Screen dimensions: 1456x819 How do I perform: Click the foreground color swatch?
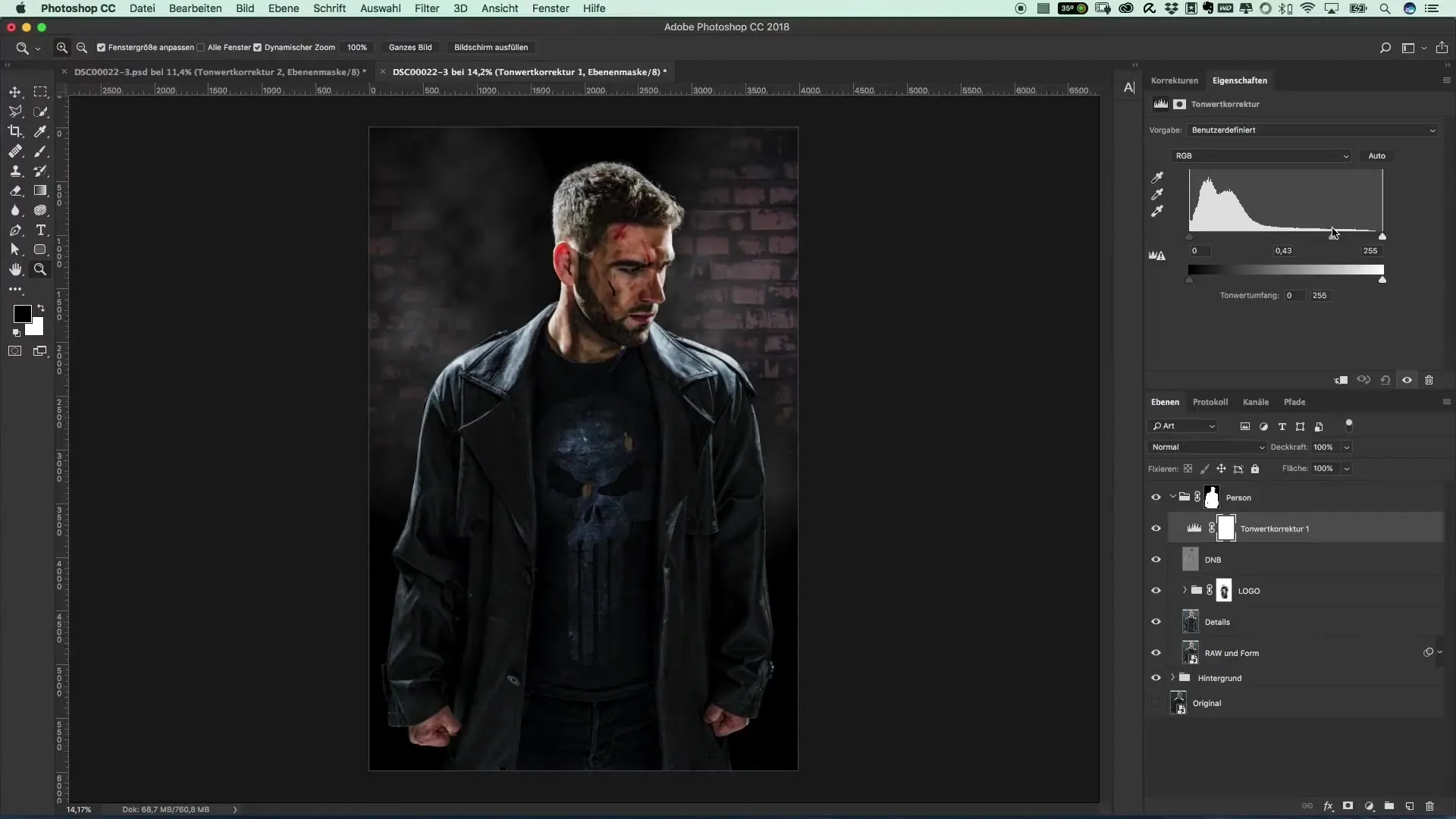22,313
